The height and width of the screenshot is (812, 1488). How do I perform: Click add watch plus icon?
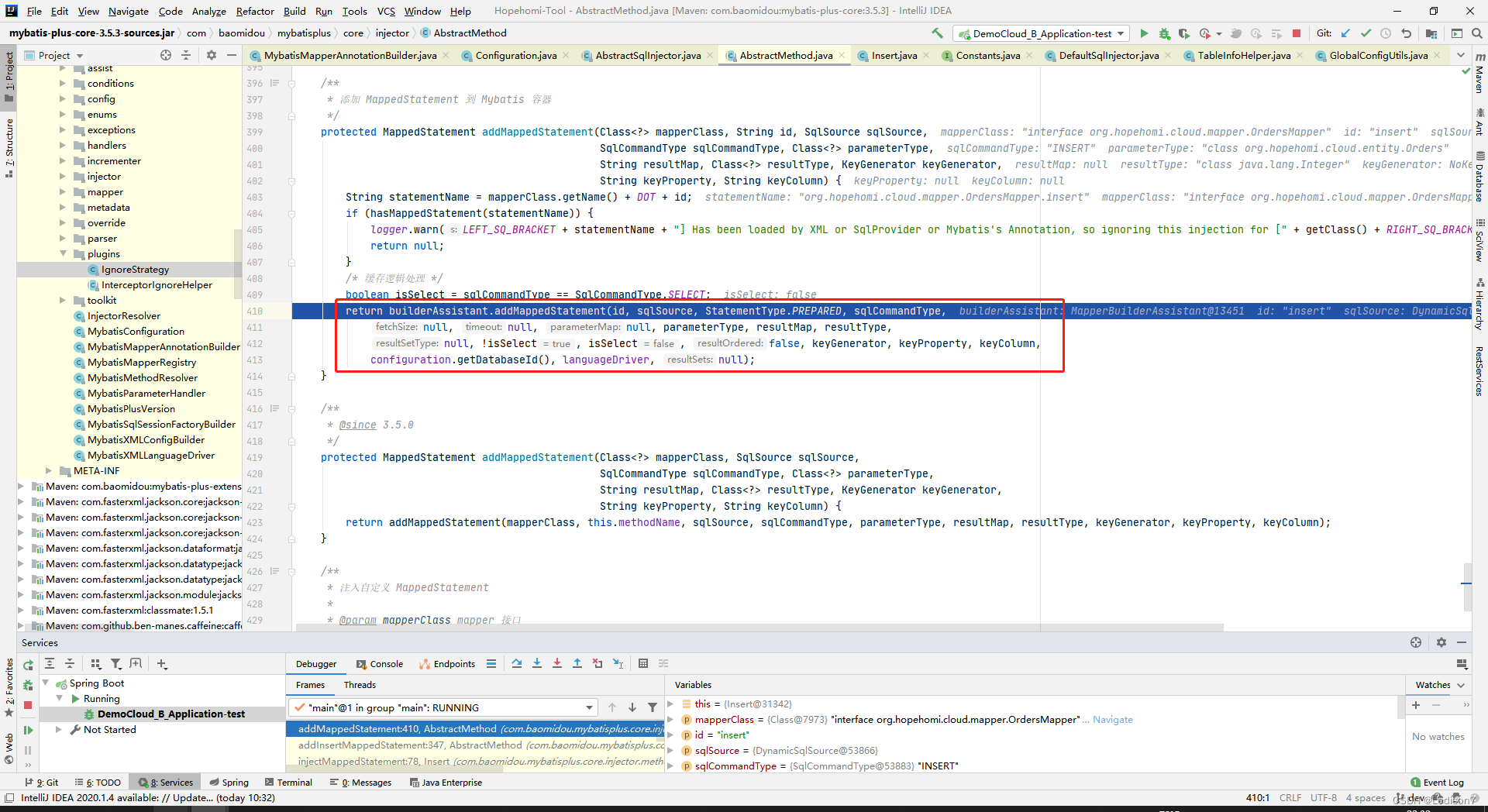(x=1416, y=705)
